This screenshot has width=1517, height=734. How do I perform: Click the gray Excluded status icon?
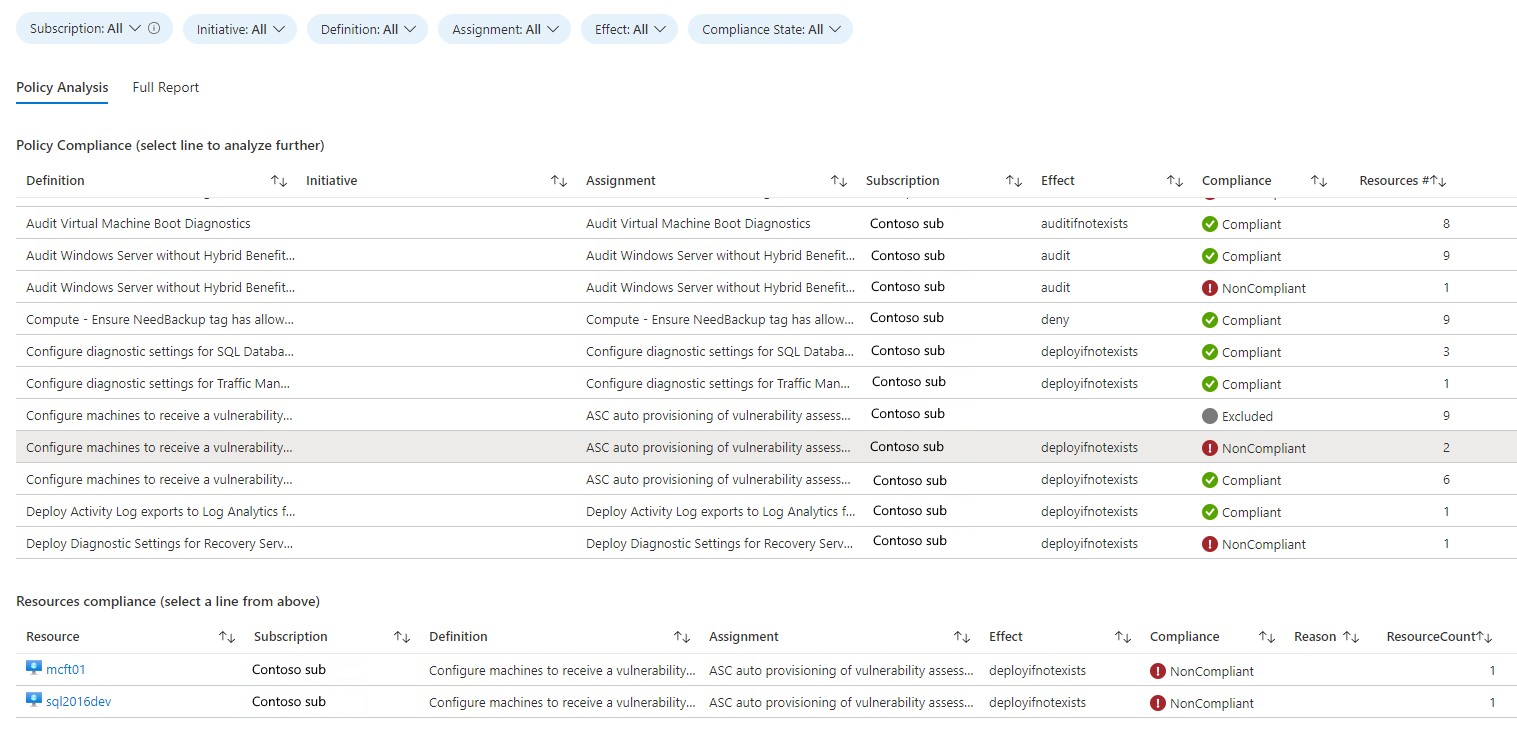(1210, 416)
